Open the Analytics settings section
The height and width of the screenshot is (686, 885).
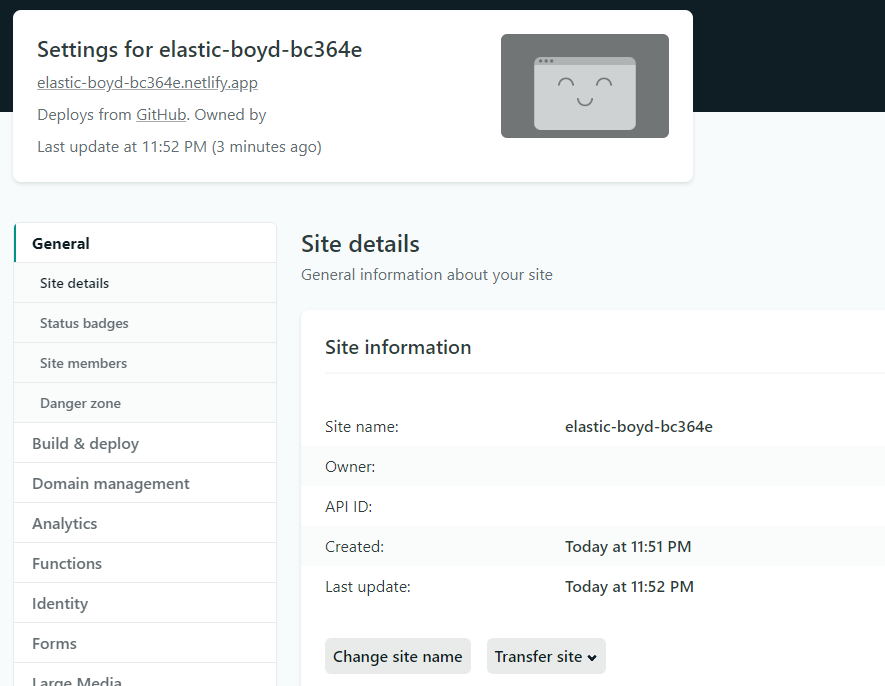64,523
